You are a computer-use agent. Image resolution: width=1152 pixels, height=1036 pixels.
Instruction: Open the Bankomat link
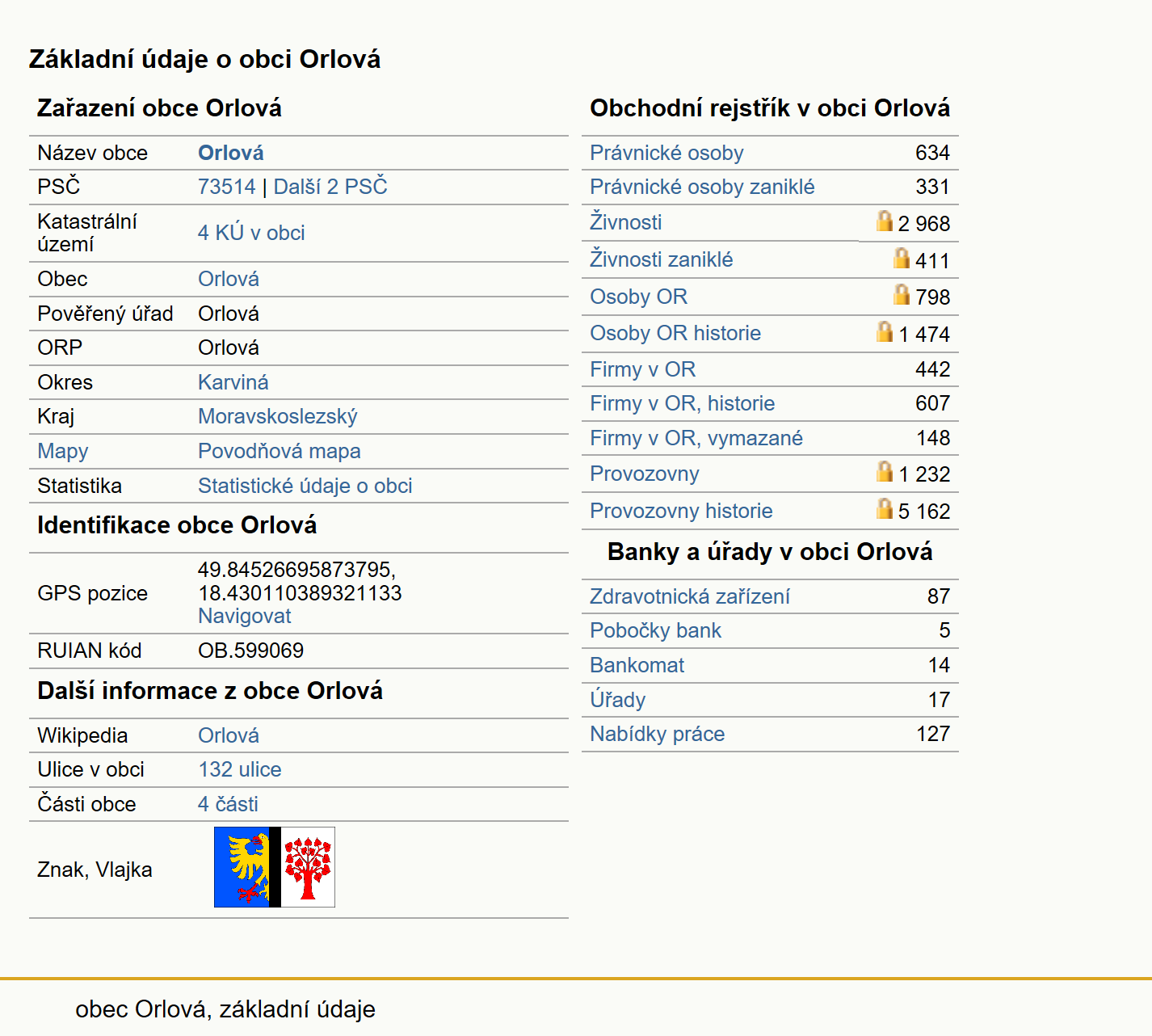tap(637, 665)
